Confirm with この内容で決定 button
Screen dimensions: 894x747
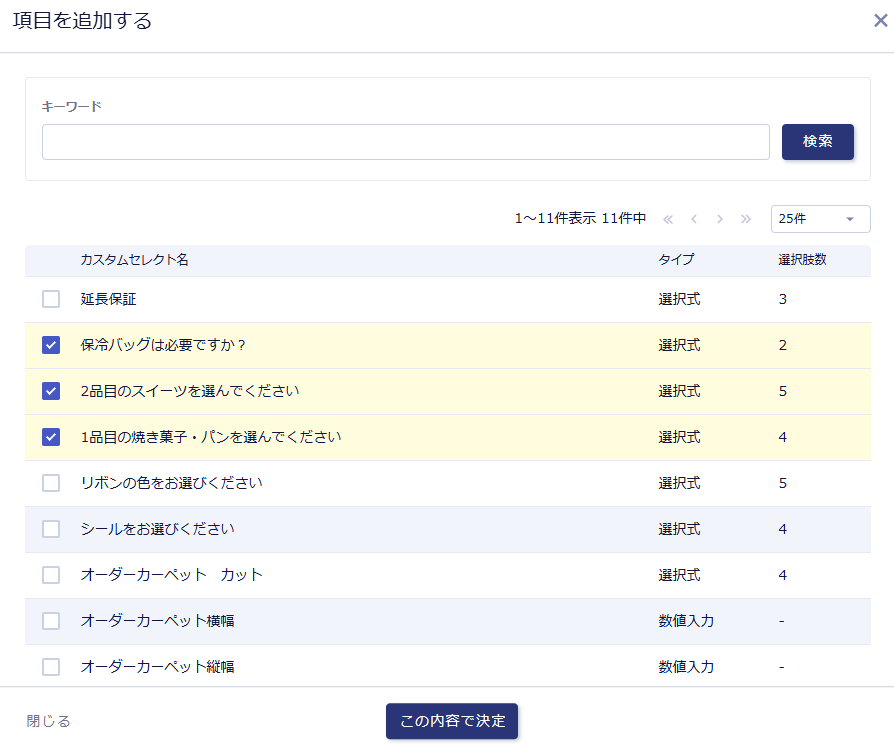point(452,721)
